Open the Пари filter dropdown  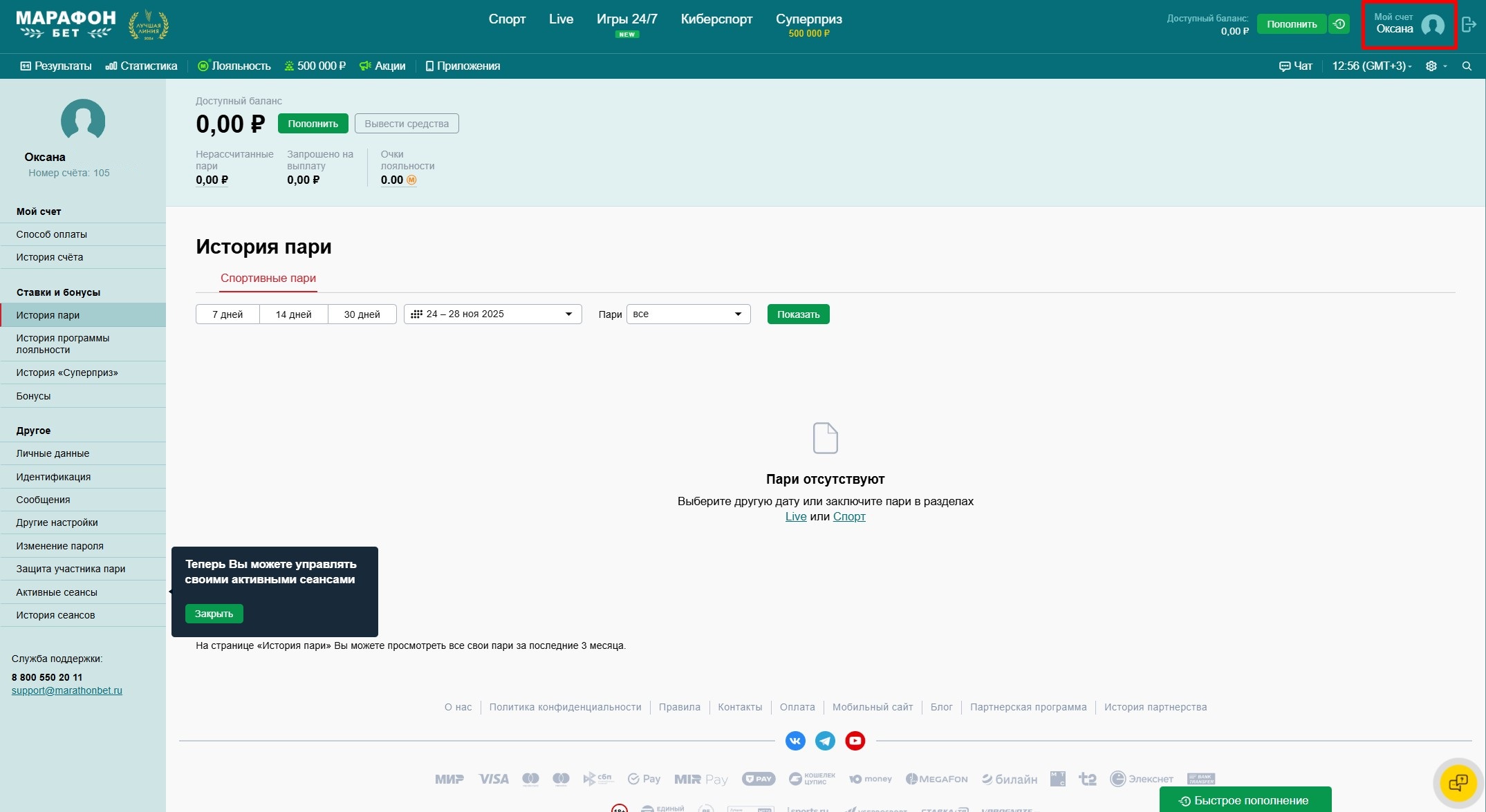688,314
